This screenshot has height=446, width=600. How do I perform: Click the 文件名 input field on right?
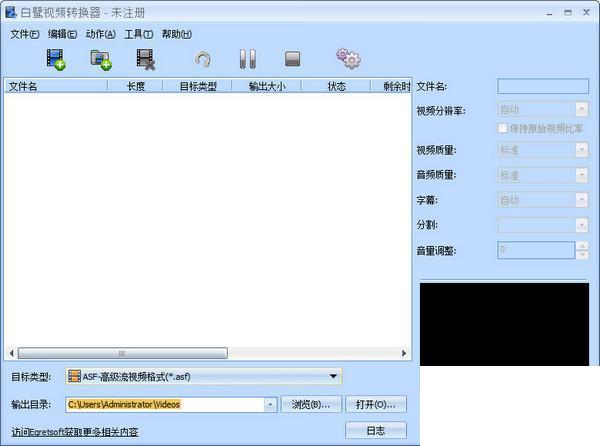point(543,86)
